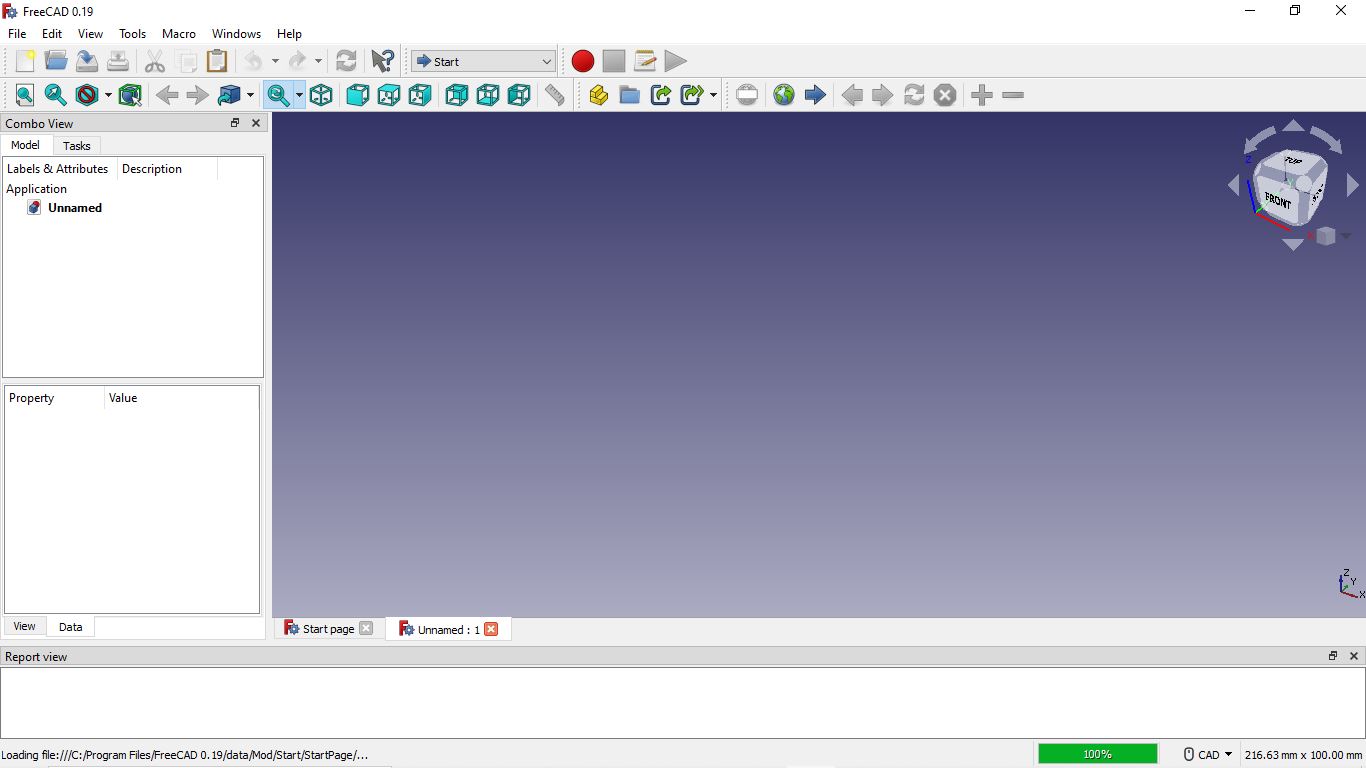Click the Fit selection zoom icon
1366x768 pixels.
(56, 95)
